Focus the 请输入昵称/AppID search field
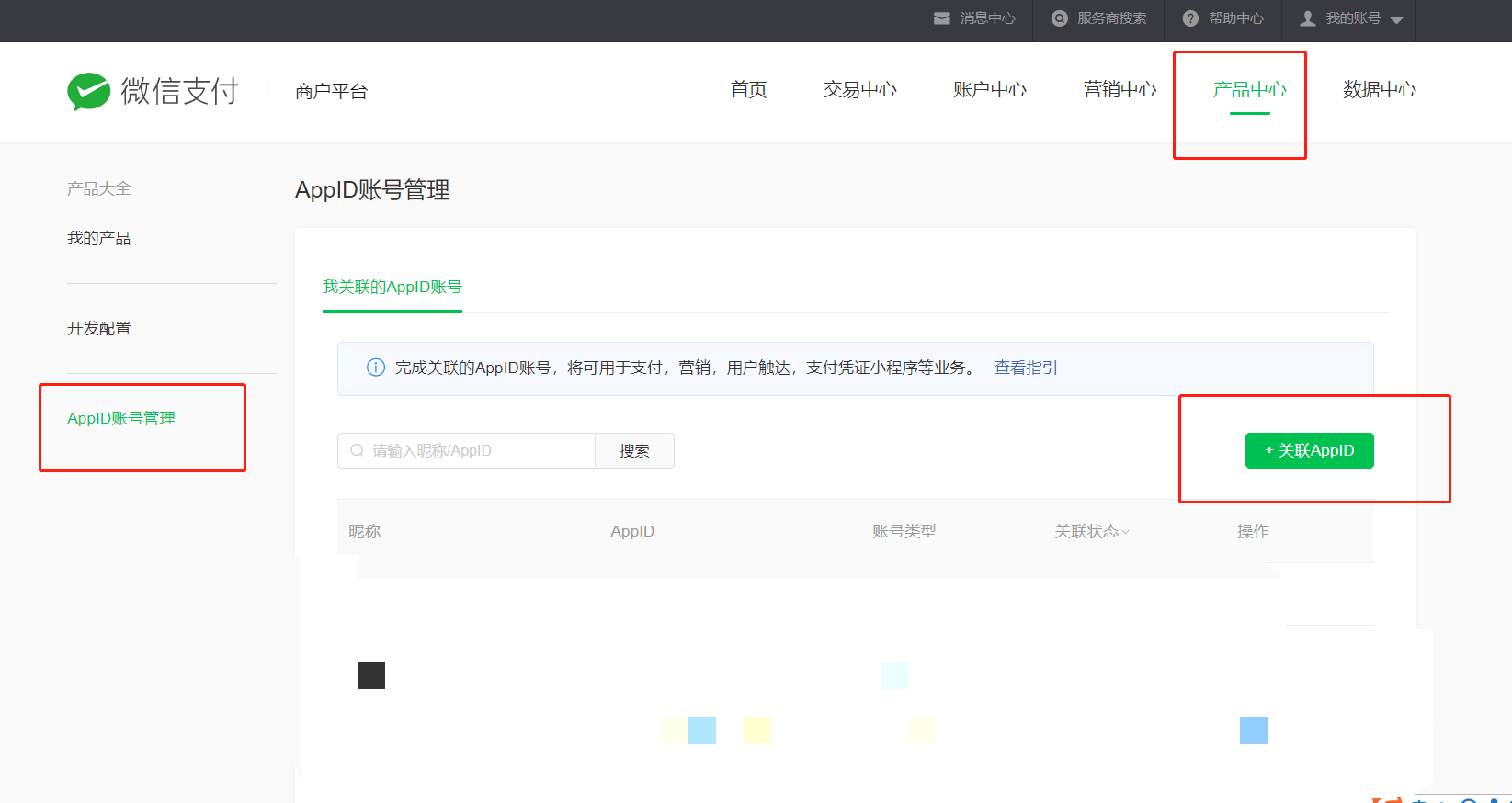The width and height of the screenshot is (1512, 803). pos(466,450)
